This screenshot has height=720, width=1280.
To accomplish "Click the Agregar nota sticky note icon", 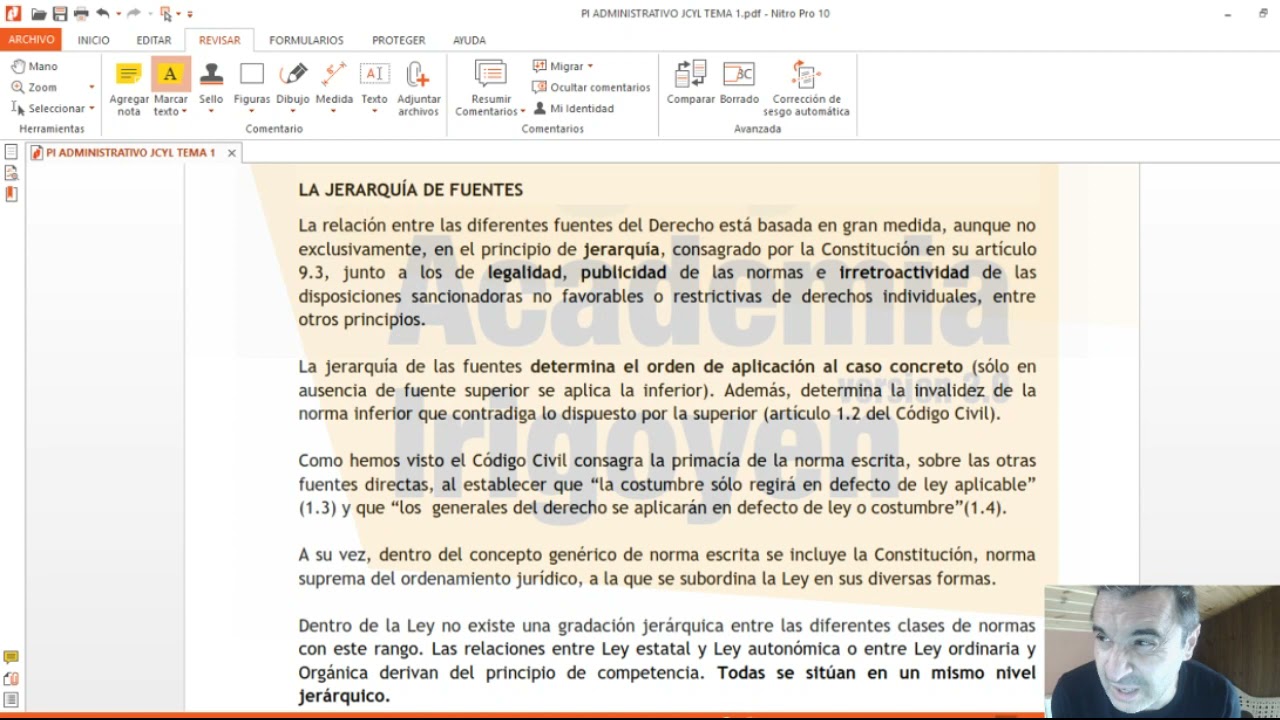I will 129,74.
